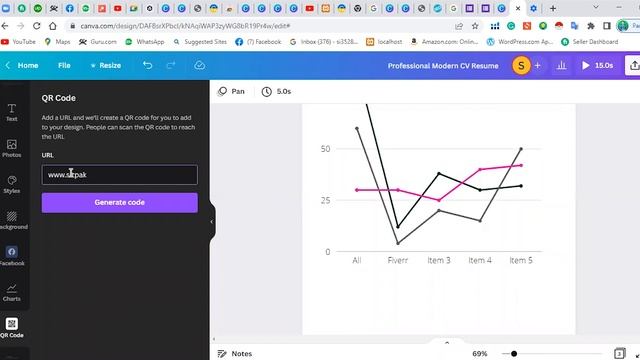Reload the page in browser

coord(37,26)
